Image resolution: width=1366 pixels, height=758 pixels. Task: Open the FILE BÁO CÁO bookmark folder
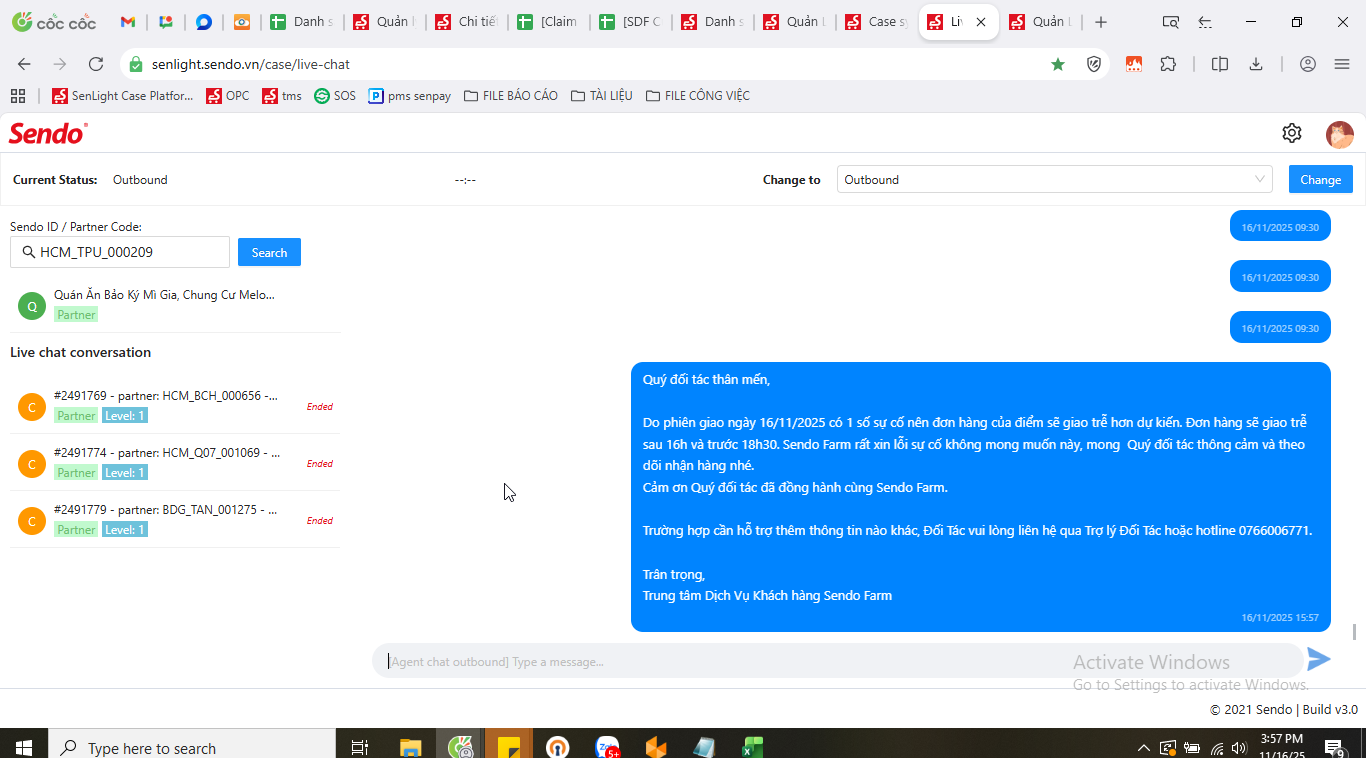[x=511, y=96]
